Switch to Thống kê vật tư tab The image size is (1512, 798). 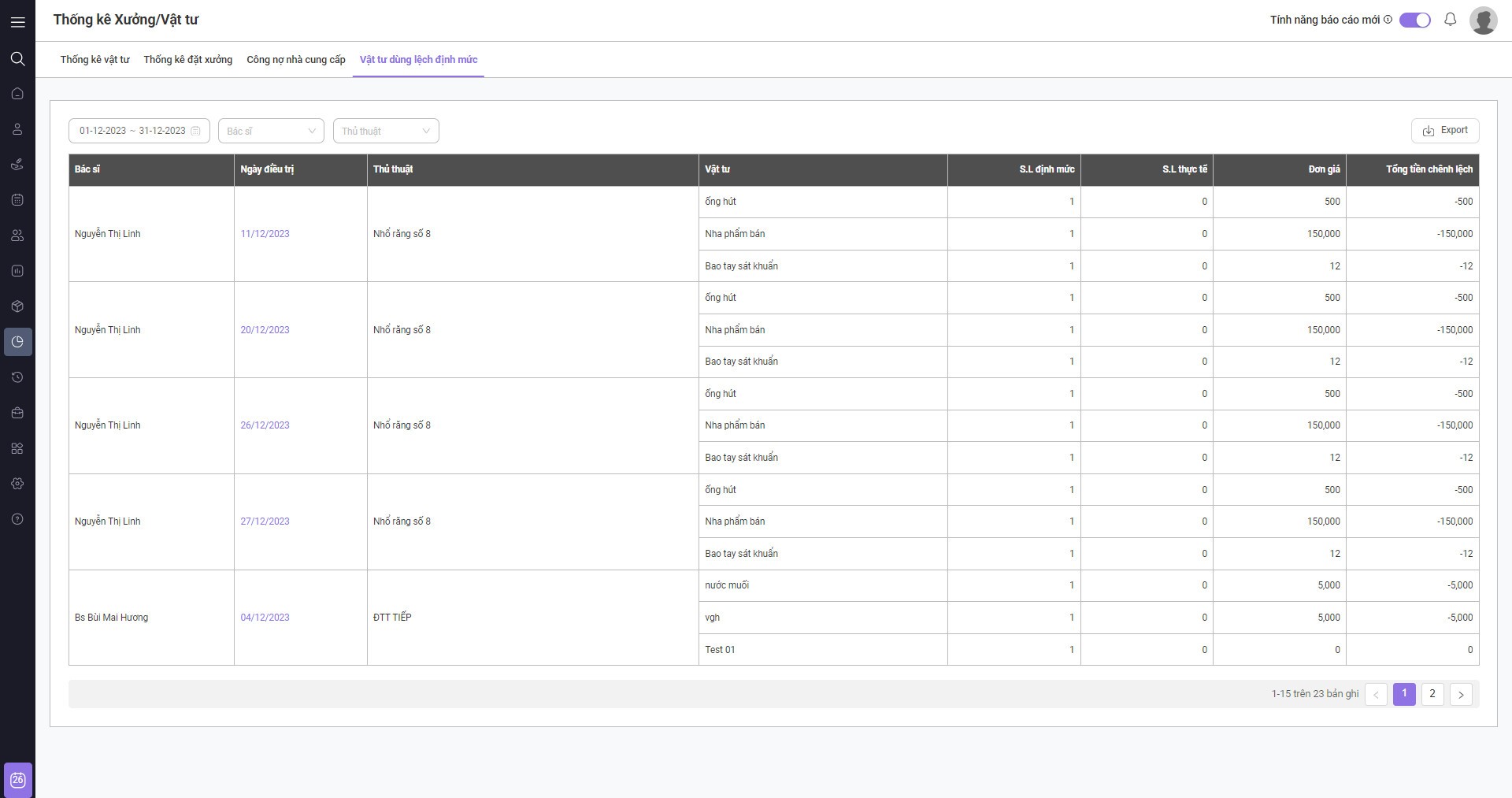click(x=94, y=60)
